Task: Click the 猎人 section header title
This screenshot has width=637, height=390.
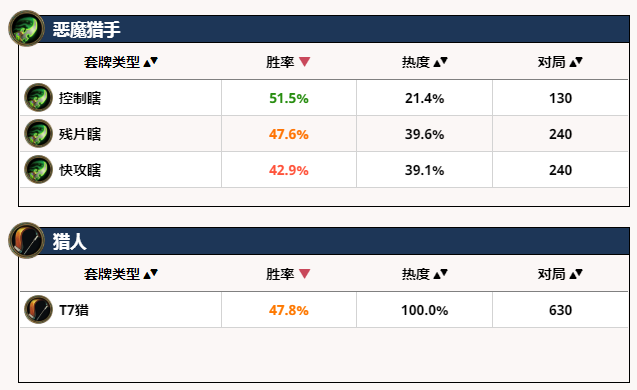Action: pos(69,242)
